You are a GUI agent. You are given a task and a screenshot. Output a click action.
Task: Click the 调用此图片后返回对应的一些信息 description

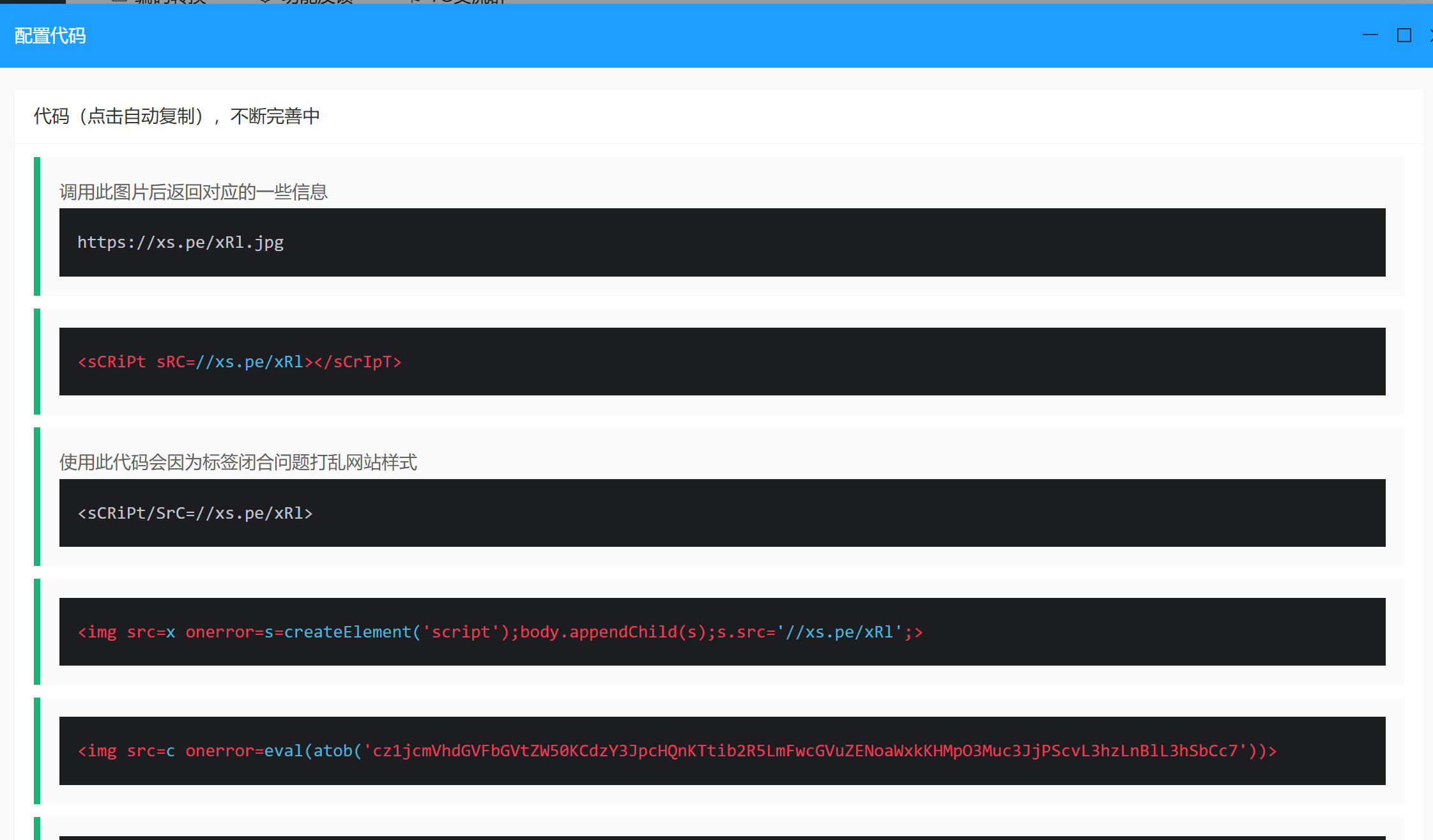193,192
